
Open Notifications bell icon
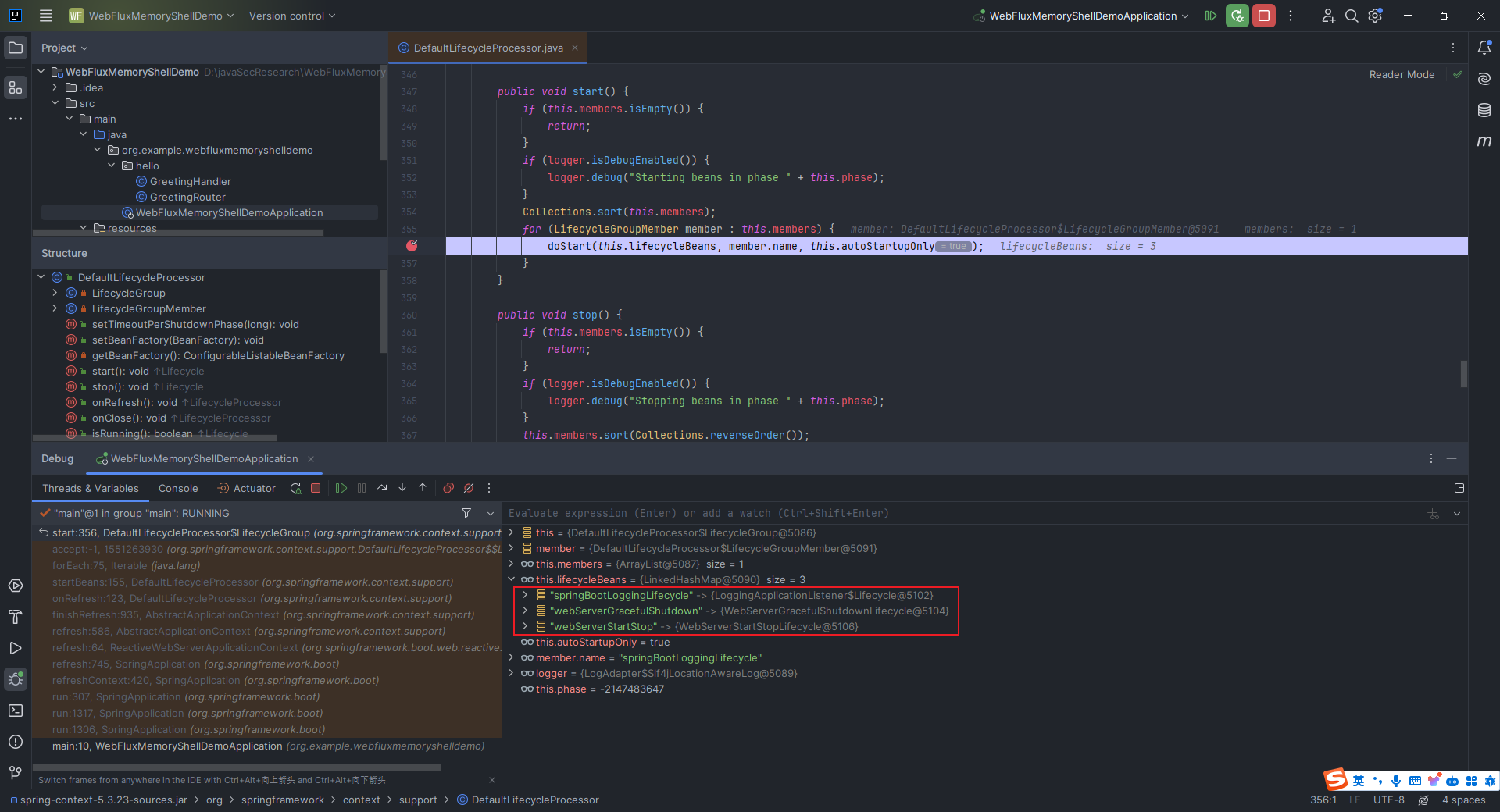click(x=1484, y=48)
